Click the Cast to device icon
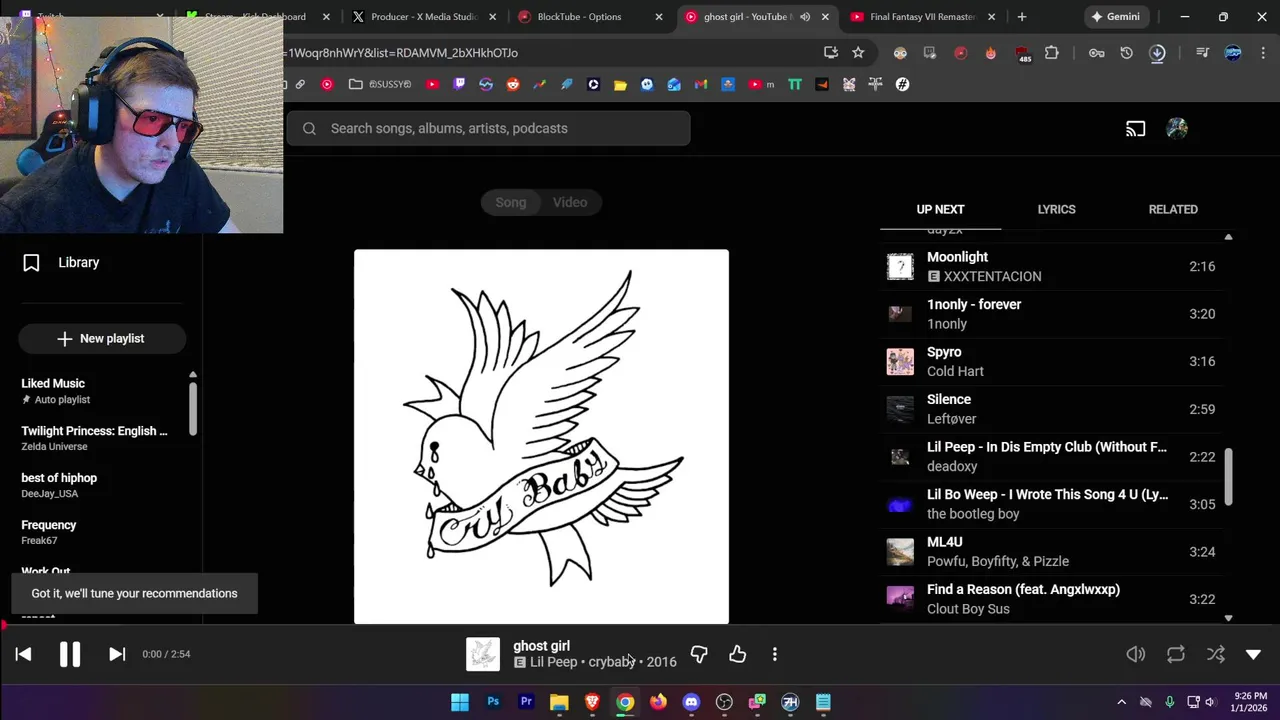The height and width of the screenshot is (720, 1280). point(1135,128)
